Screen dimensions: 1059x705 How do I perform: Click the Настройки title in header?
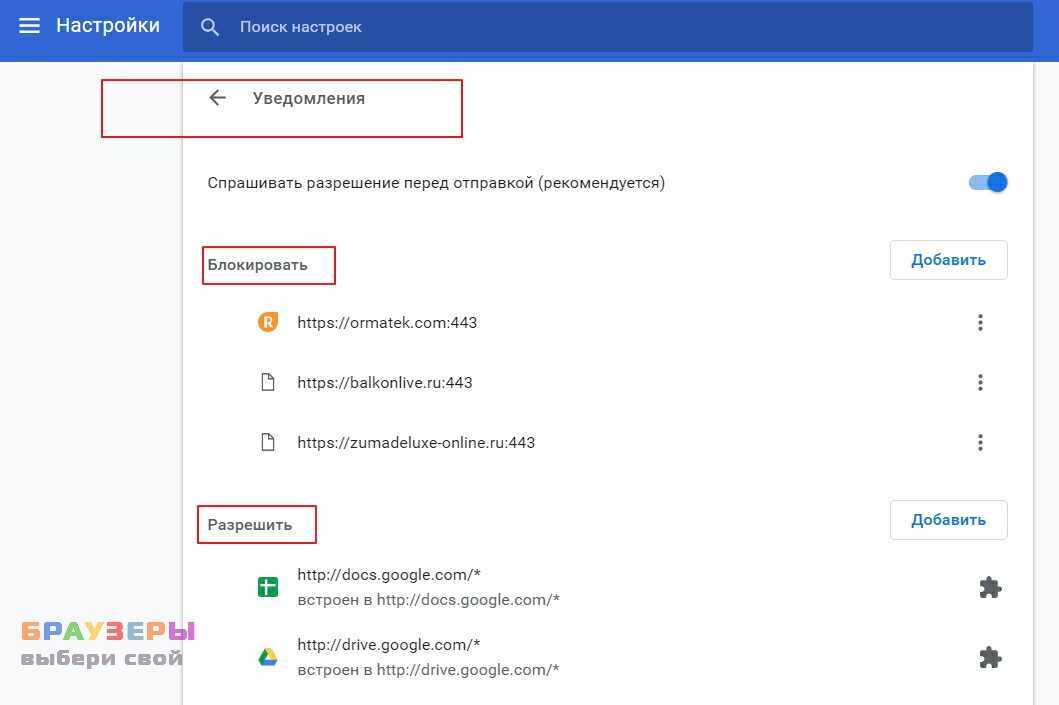108,26
